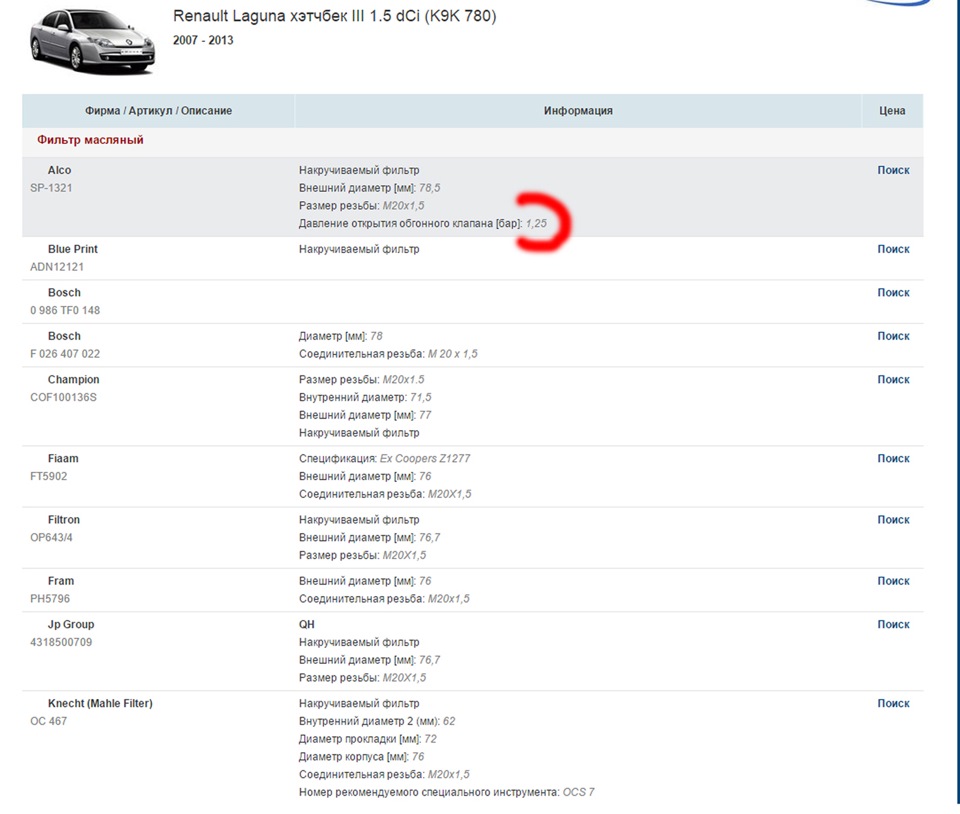
Task: Select the Champion brand name
Action: point(73,379)
